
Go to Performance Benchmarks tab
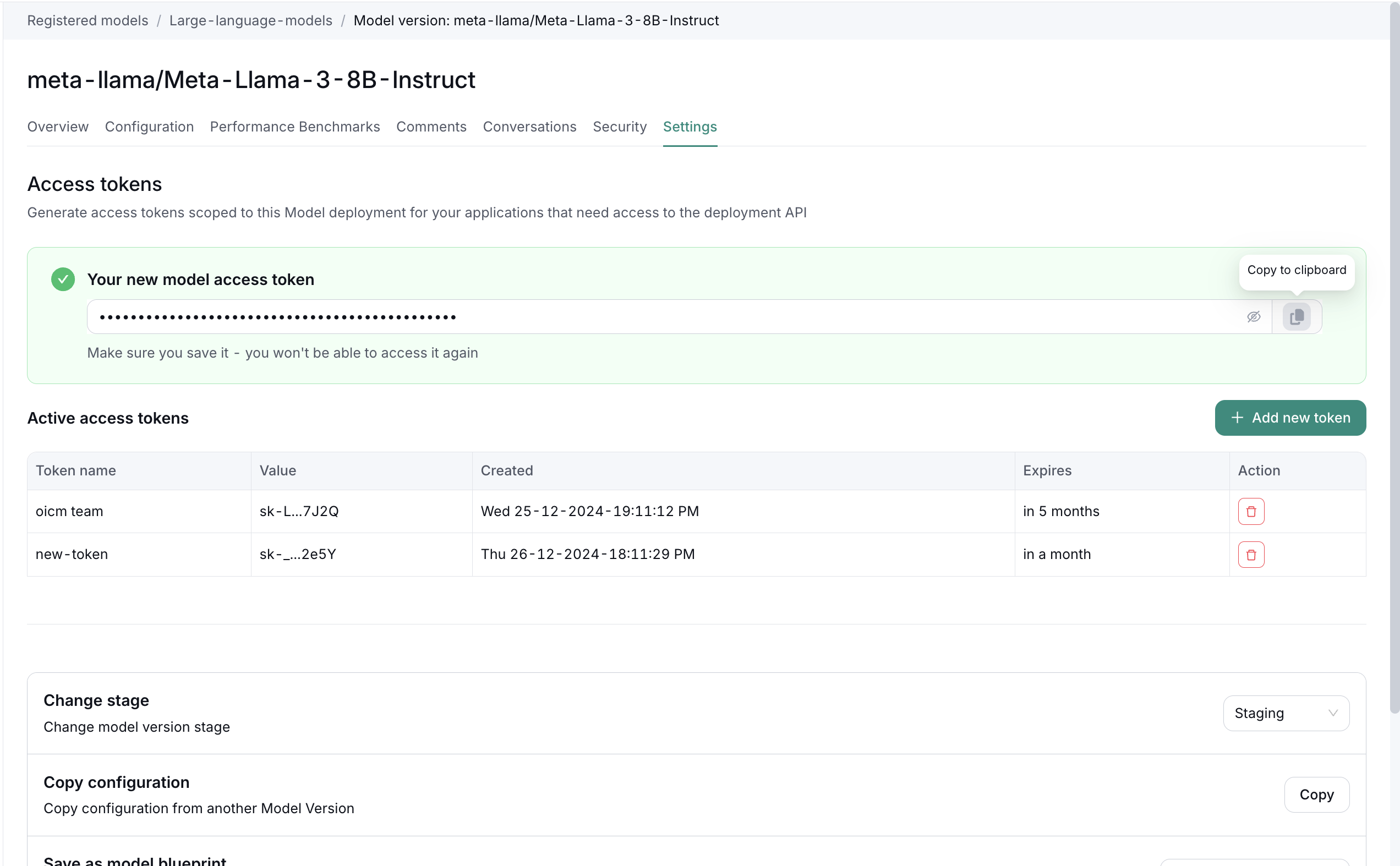coord(294,127)
